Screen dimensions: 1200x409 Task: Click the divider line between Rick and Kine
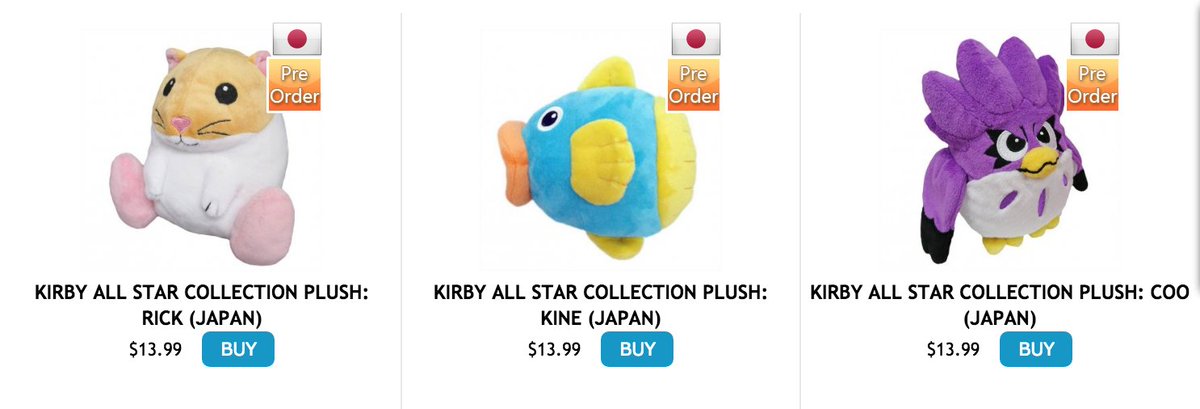tap(401, 210)
